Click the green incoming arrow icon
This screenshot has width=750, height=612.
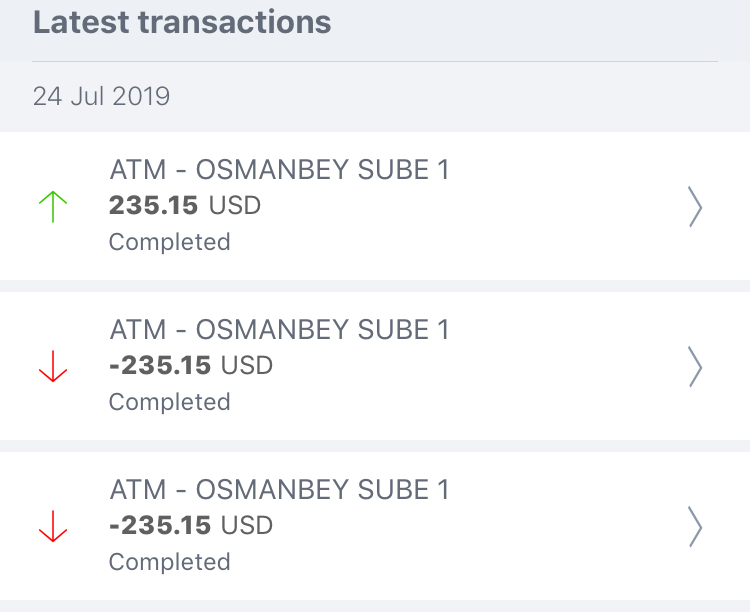(52, 207)
